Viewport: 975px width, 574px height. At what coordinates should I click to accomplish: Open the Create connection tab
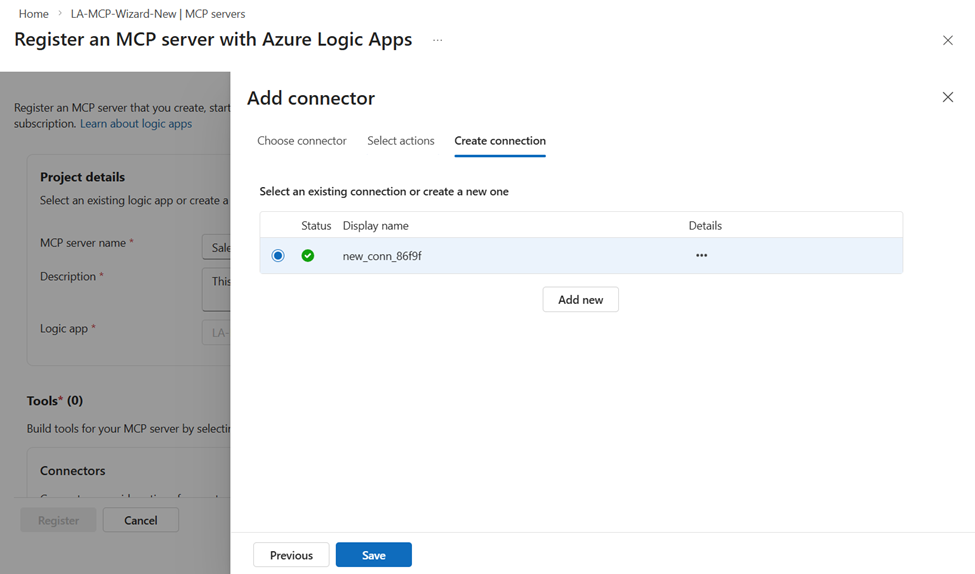tap(500, 141)
